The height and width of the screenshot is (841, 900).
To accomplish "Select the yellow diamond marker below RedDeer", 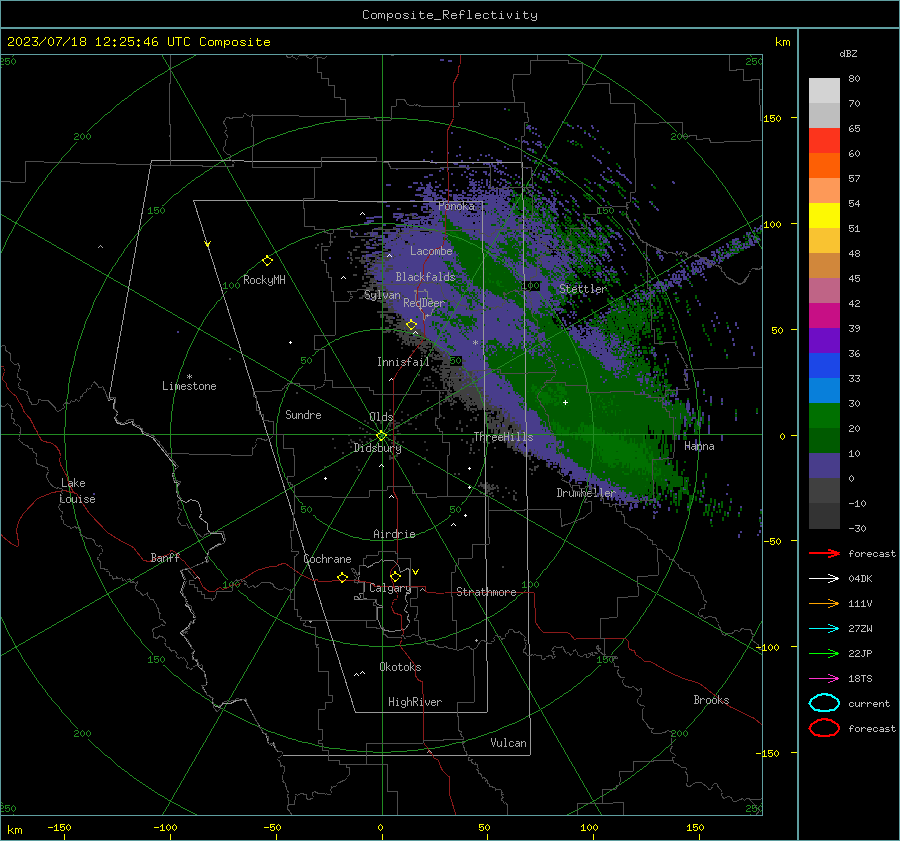I will [411, 325].
